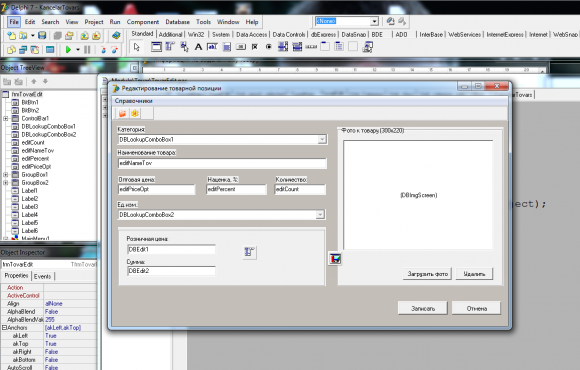The height and width of the screenshot is (370, 580).
Task: Expand the GroupBox1 node in Object TreeView
Action: coord(6,175)
